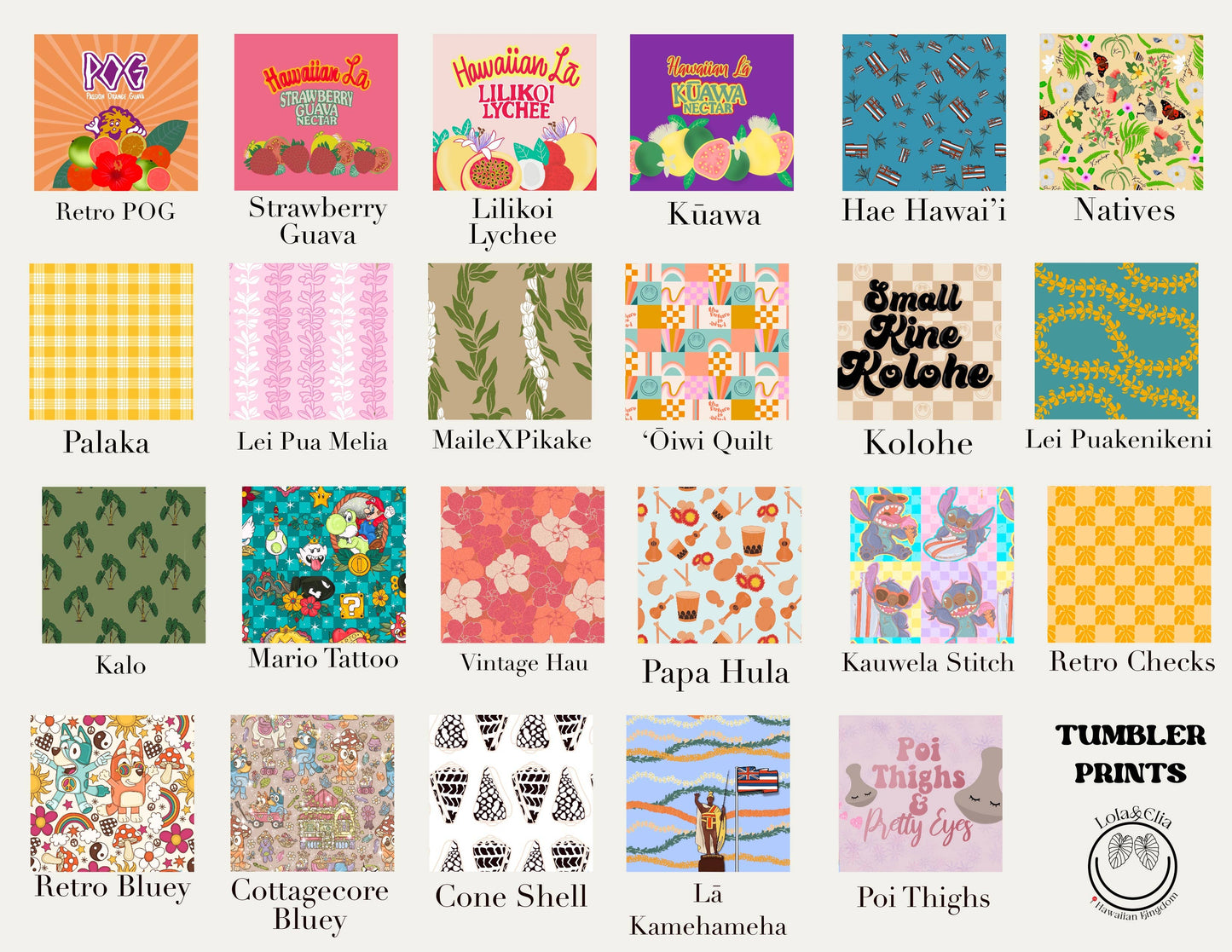The height and width of the screenshot is (952, 1232).
Task: Select the Mario Tattoo print thumbnail
Action: tap(324, 565)
